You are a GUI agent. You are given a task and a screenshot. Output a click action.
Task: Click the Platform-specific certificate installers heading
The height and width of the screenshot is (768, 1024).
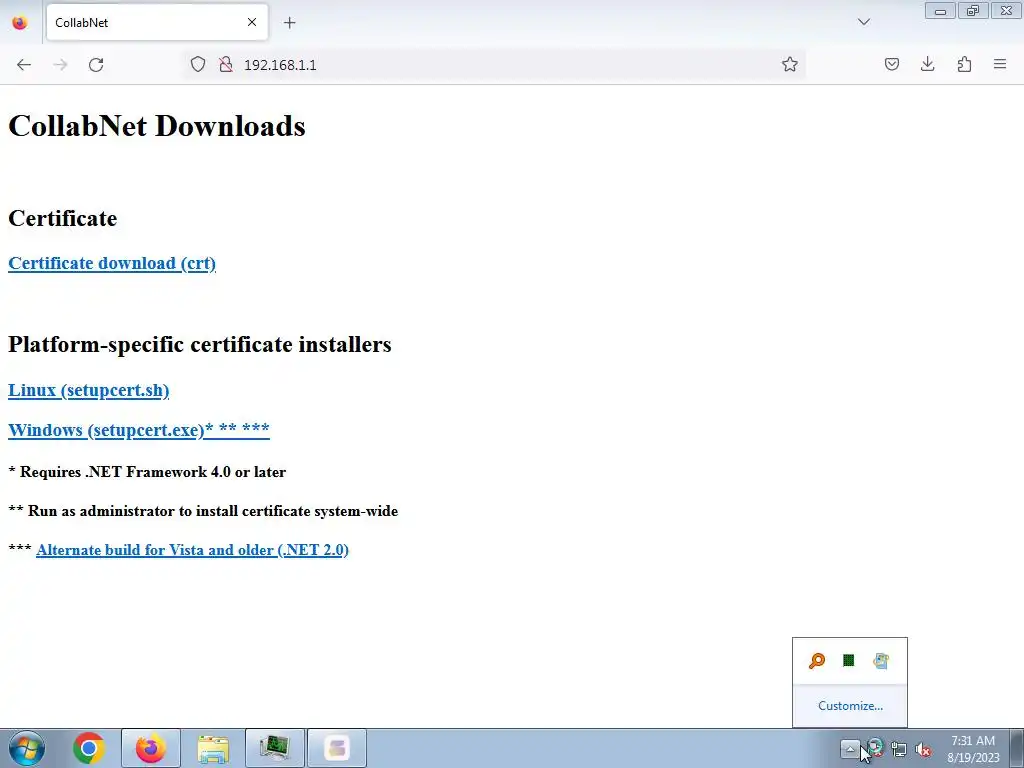[x=200, y=344]
